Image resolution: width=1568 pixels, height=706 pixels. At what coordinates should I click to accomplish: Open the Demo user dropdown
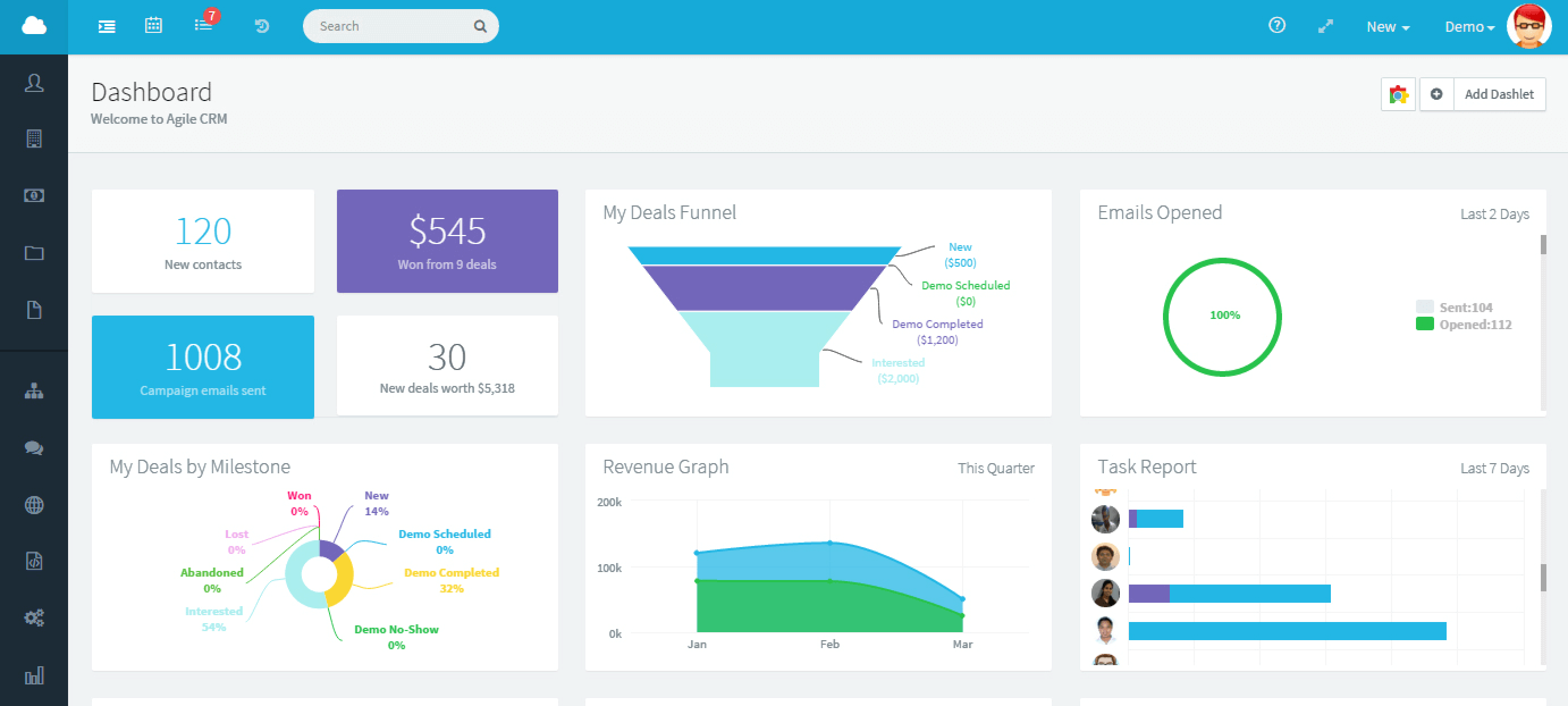1469,27
